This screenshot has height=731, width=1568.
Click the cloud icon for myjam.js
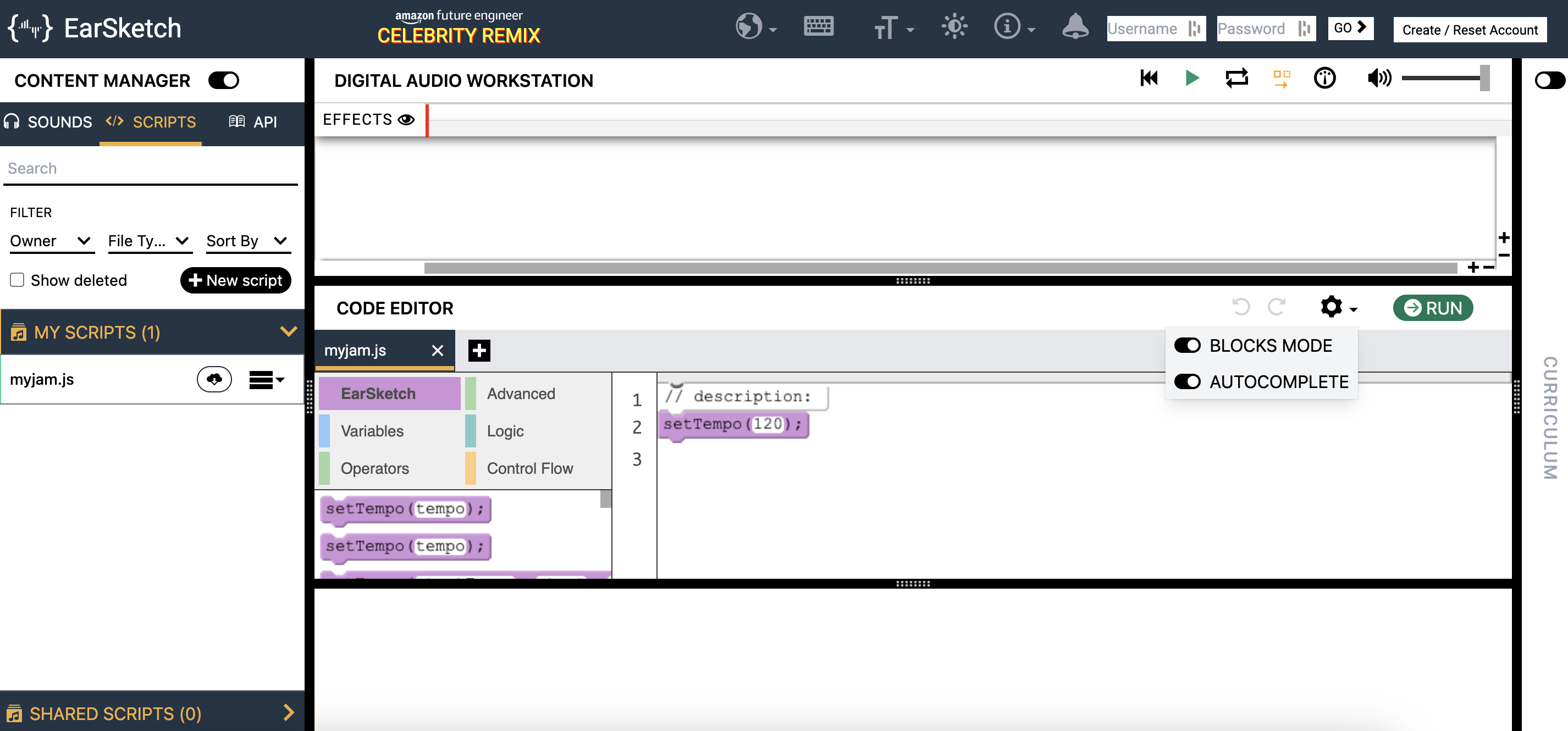(214, 379)
